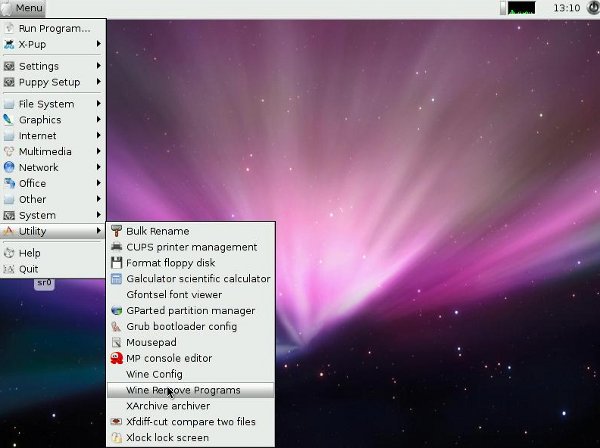Expand the Multimedia submenu arrow
Screen dimensions: 600x448
click(99, 151)
